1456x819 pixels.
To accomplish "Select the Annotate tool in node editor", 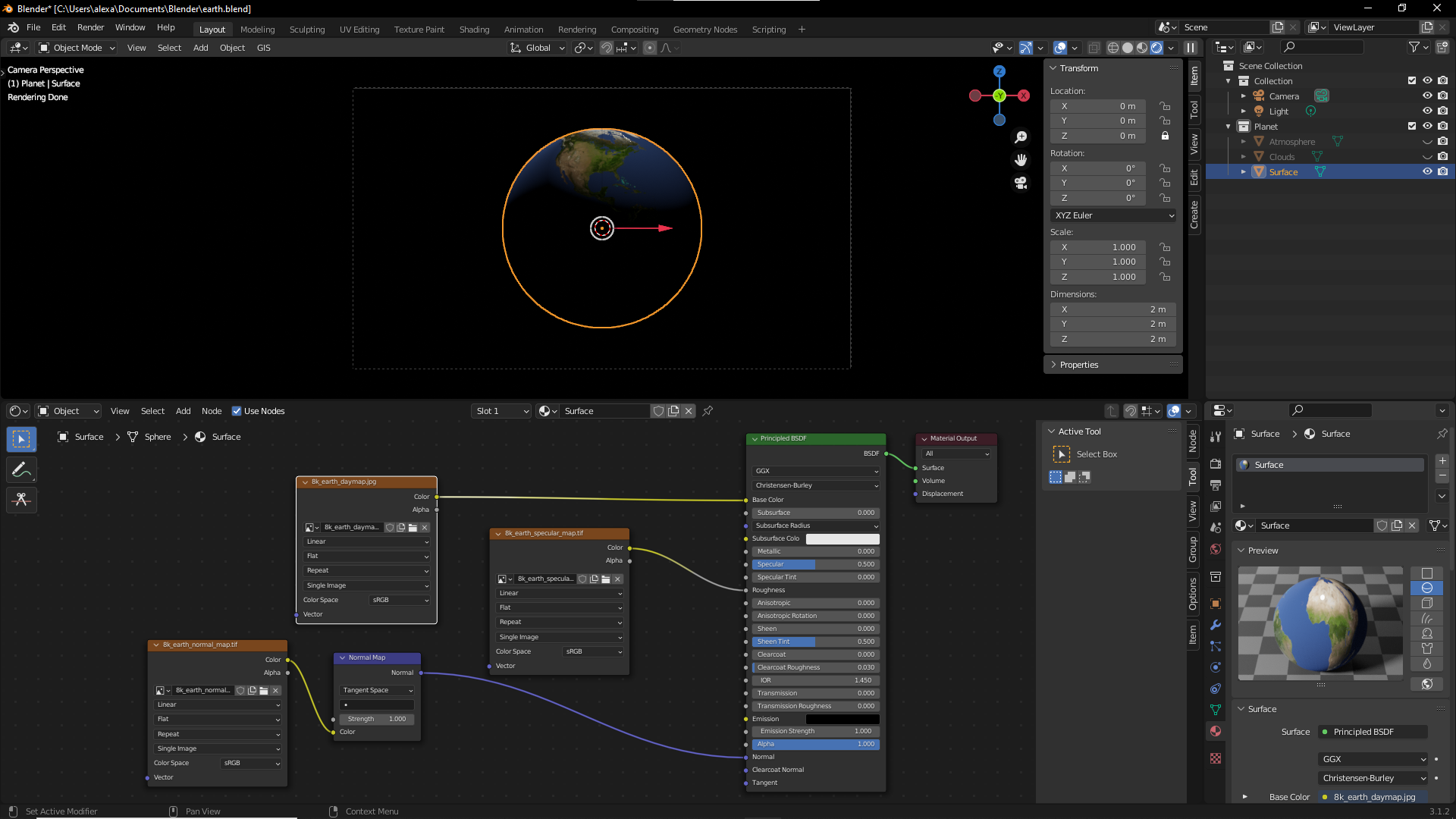I will (x=21, y=470).
